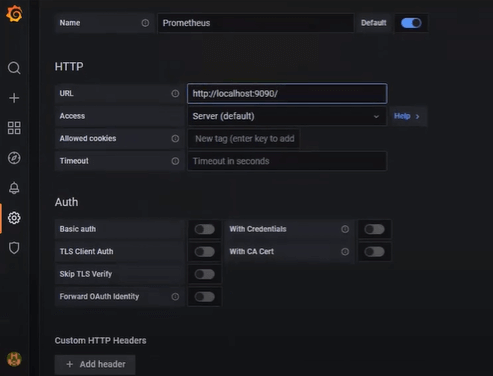Show info tooltip for Timeout

point(175,161)
